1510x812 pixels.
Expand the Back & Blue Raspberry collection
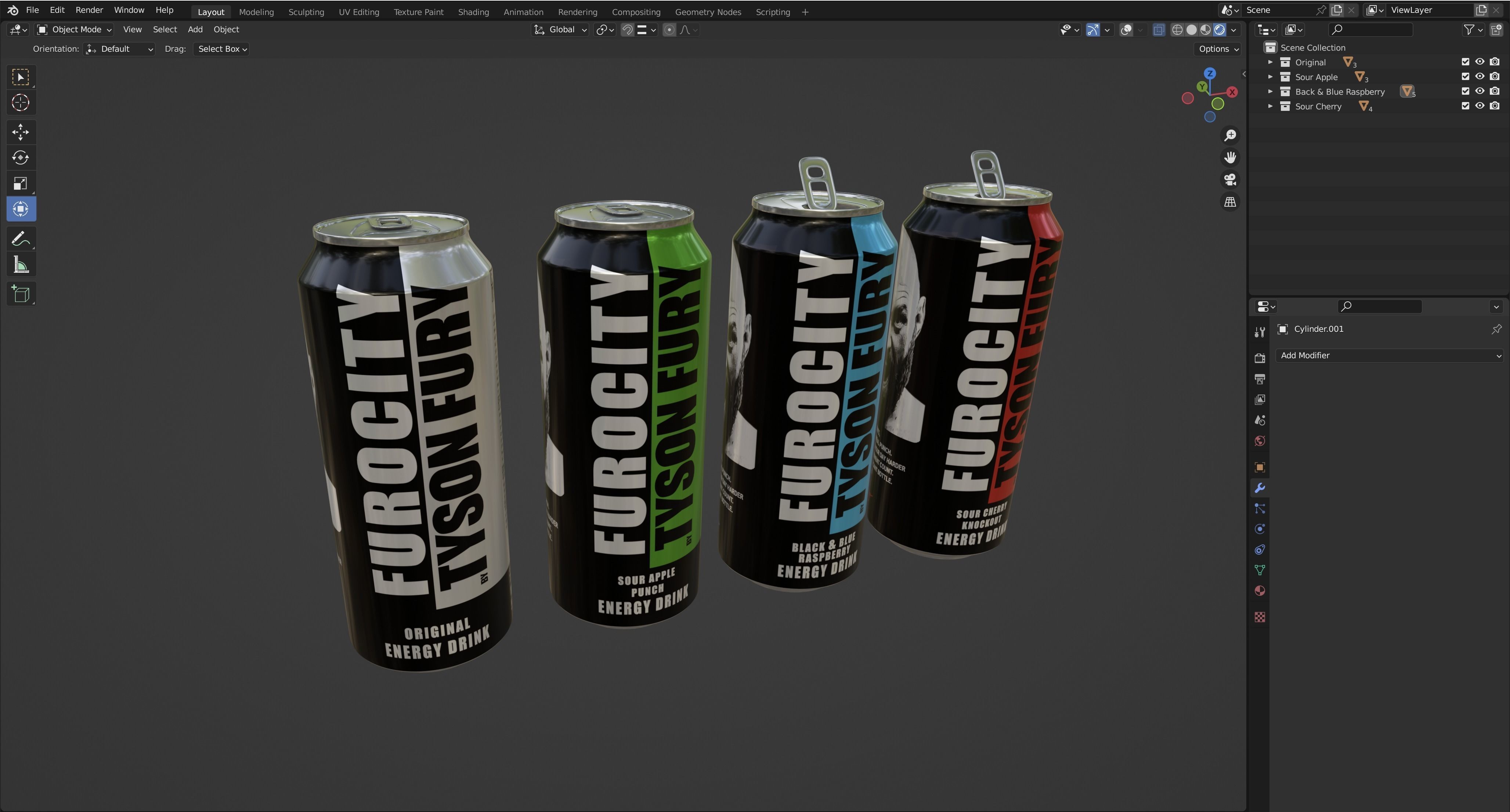(x=1270, y=91)
